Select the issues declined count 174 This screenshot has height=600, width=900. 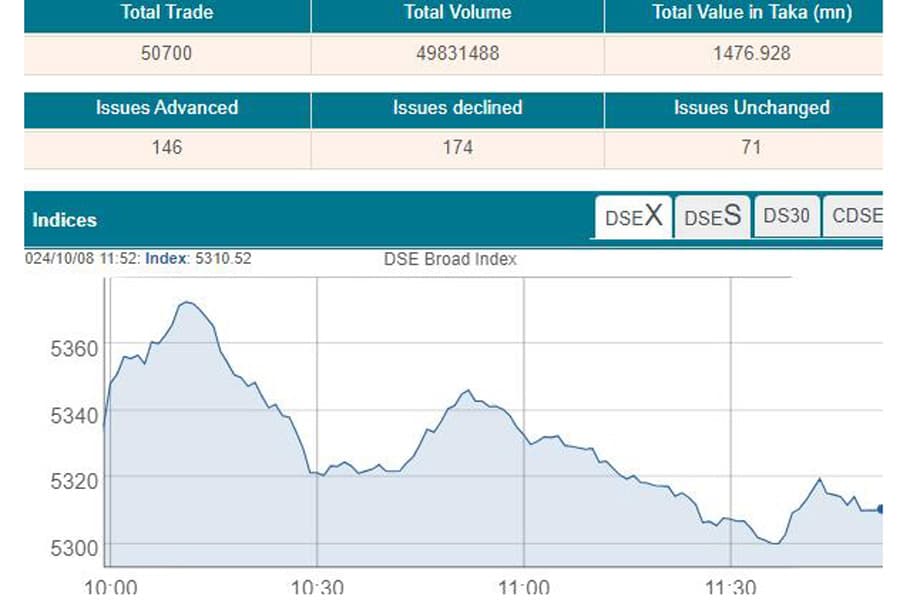pyautogui.click(x=457, y=148)
